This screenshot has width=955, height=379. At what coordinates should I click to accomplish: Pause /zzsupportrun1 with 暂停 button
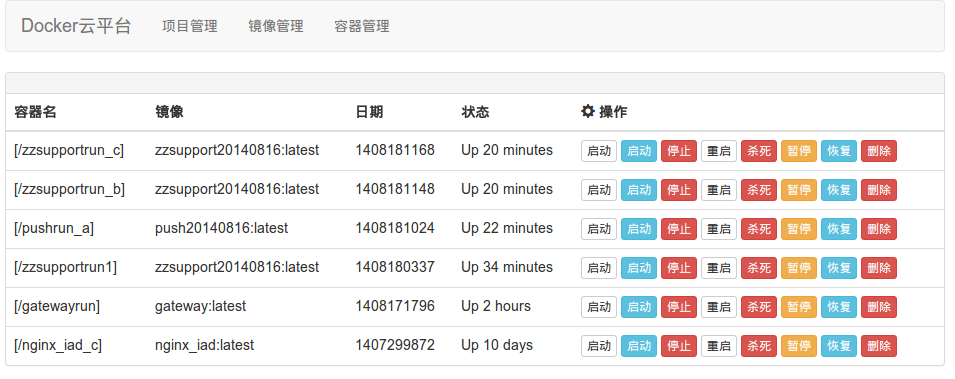(799, 268)
